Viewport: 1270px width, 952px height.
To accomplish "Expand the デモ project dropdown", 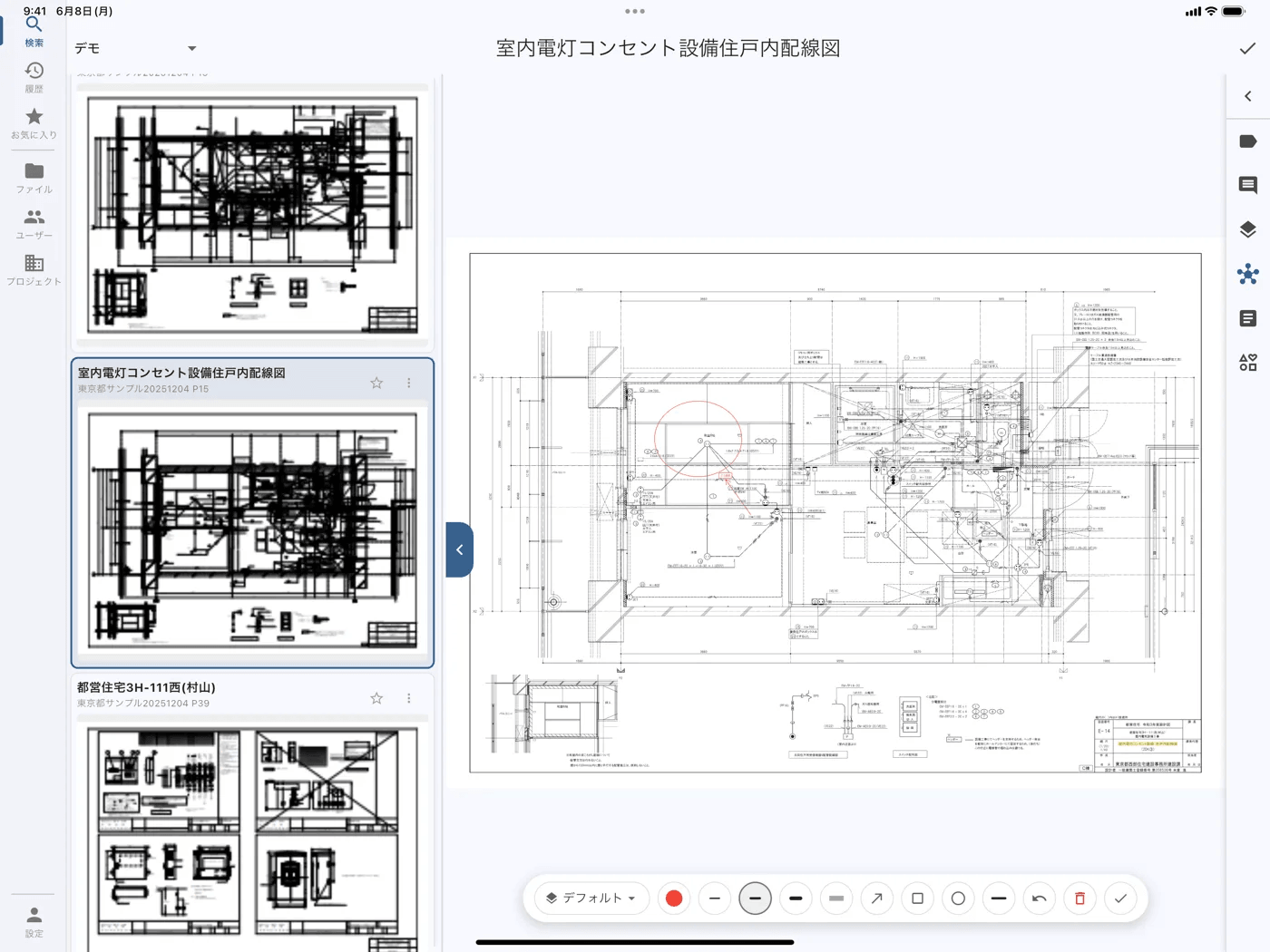I will click(135, 48).
